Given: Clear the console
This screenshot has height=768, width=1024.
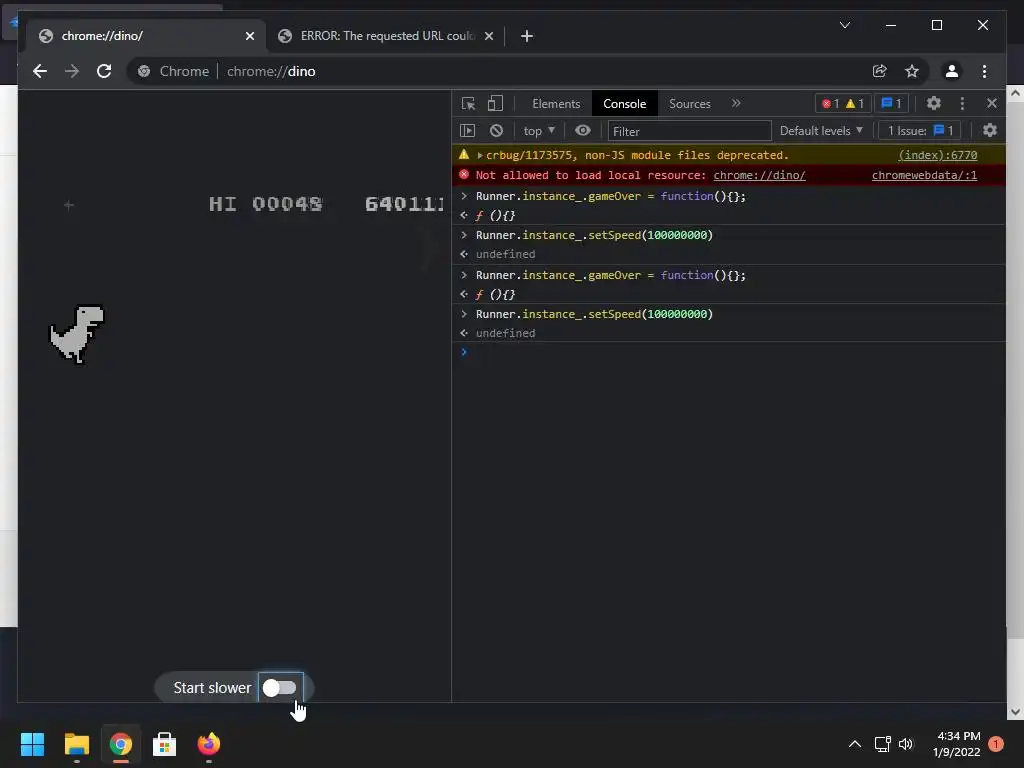Looking at the screenshot, I should pyautogui.click(x=496, y=131).
